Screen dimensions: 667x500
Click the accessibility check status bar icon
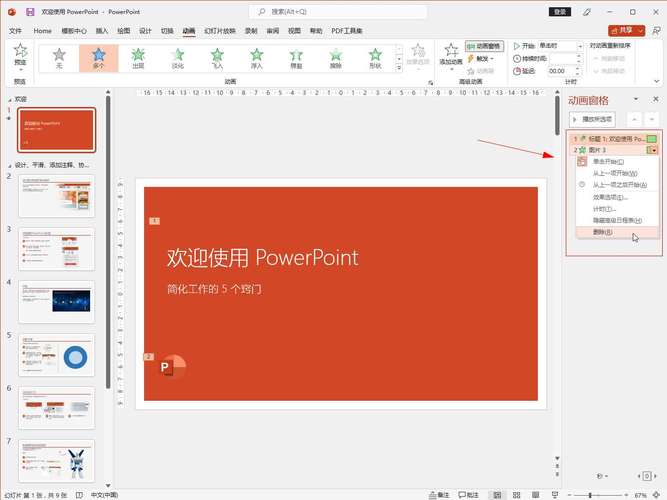(79, 495)
